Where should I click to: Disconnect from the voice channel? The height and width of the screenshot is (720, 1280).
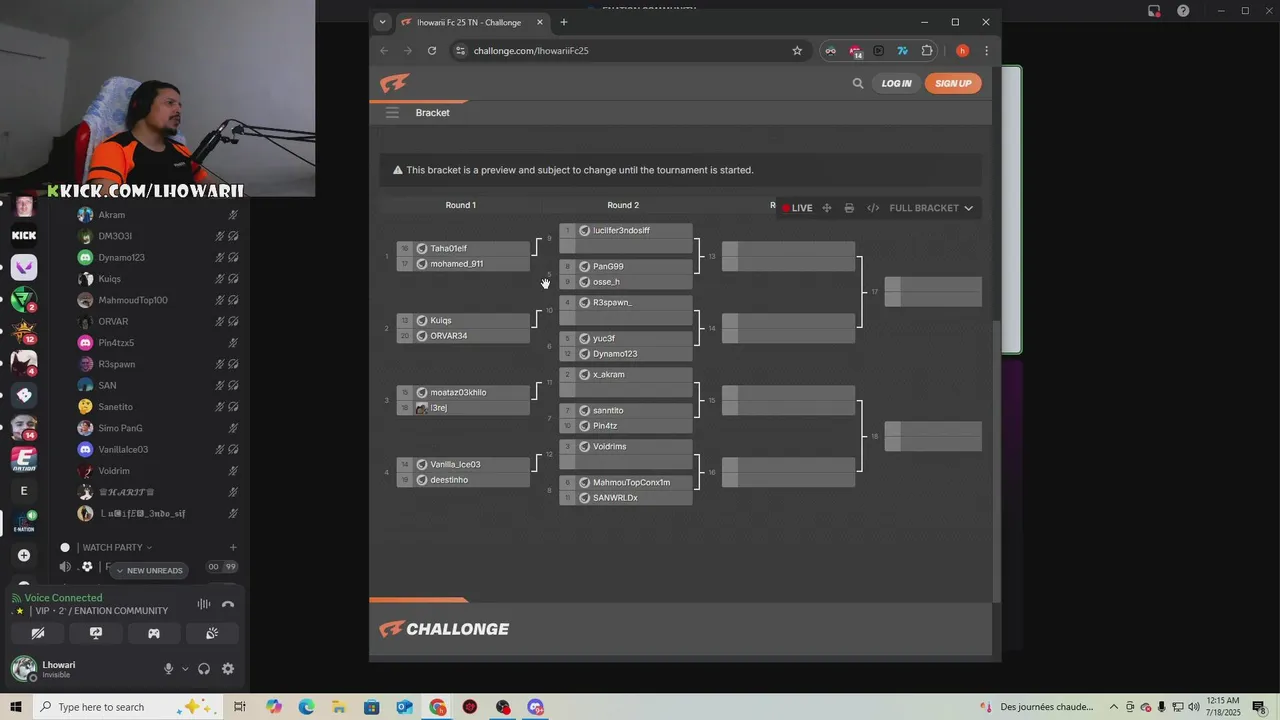point(228,604)
